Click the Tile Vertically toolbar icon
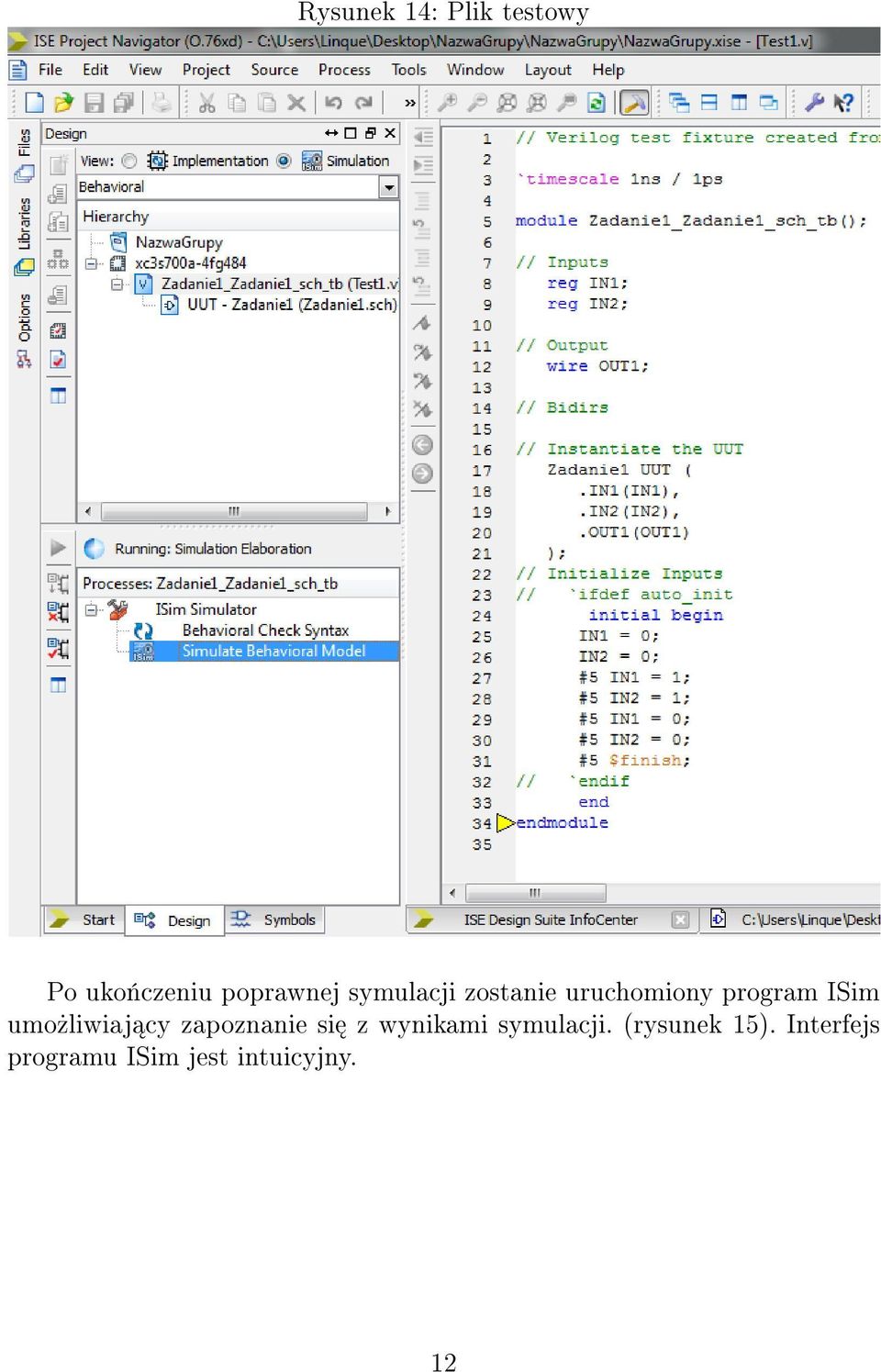The width and height of the screenshot is (881, 1372). 739,103
